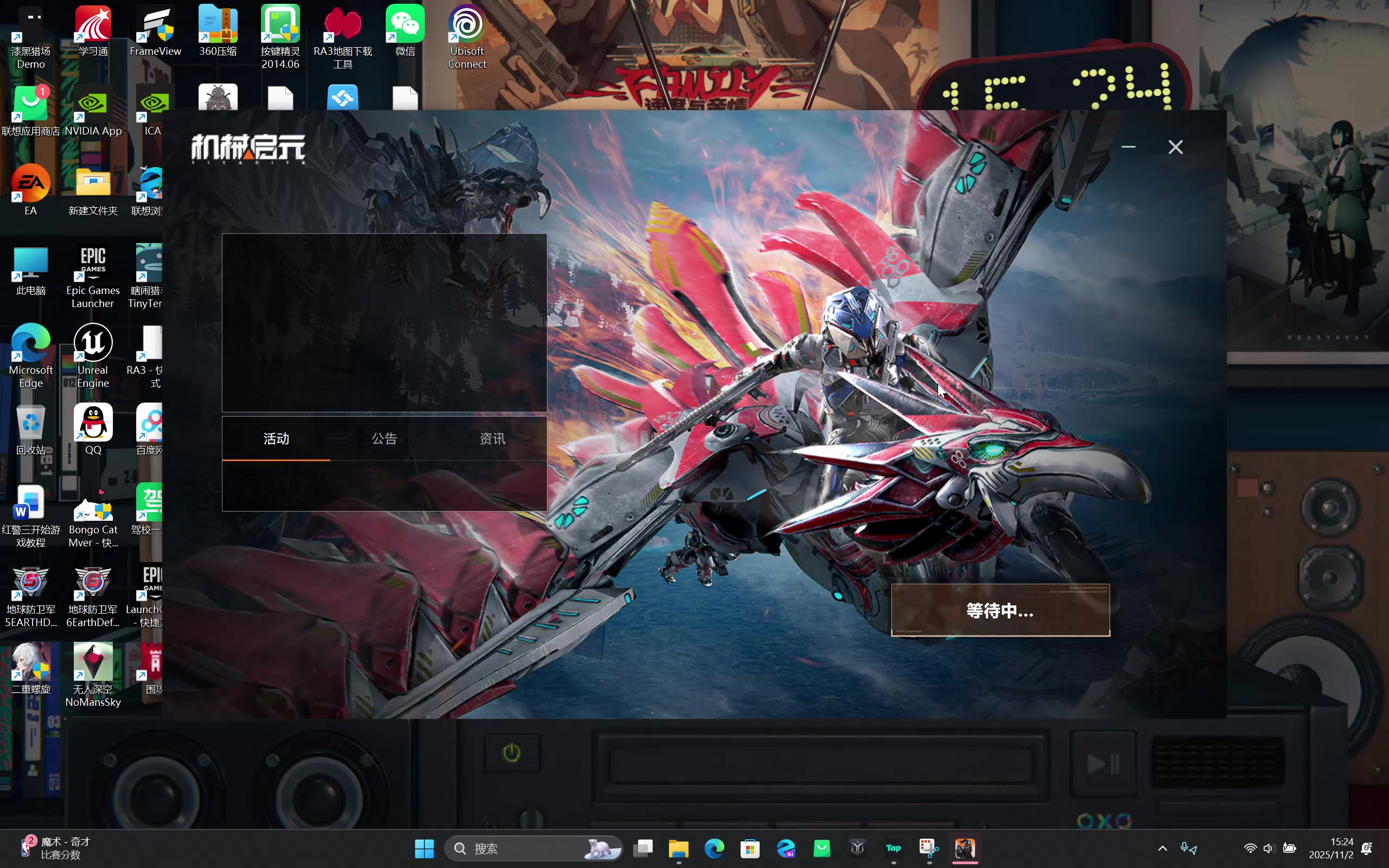Open Microsoft Edge in the taskbar
The height and width of the screenshot is (868, 1389).
714,848
